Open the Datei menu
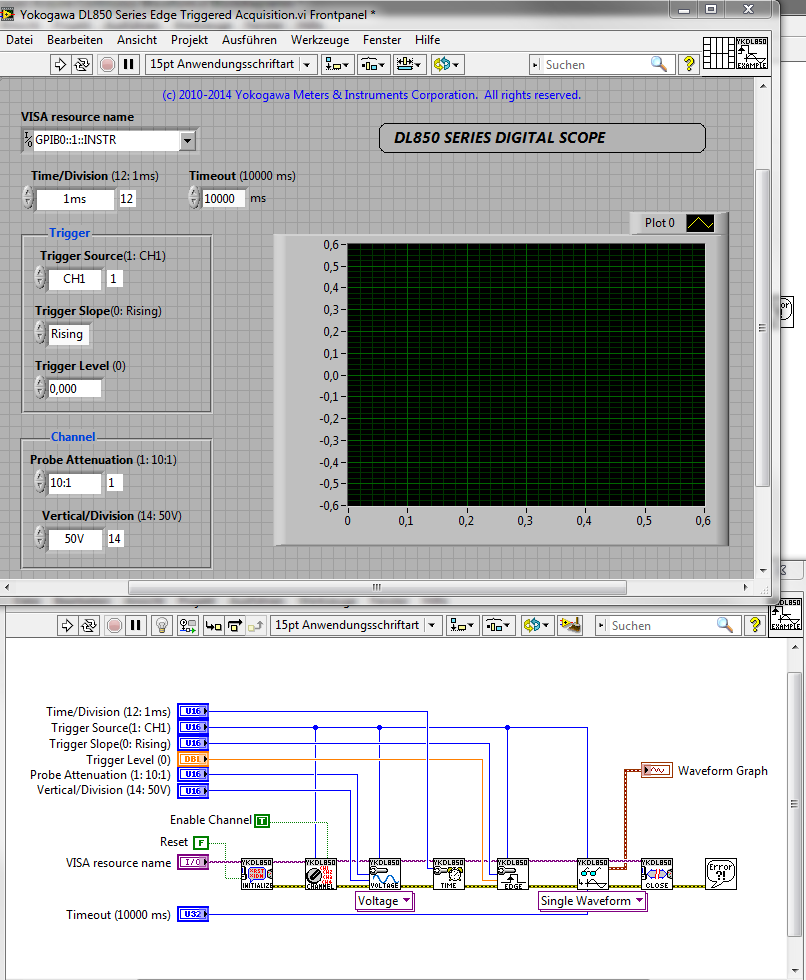This screenshot has width=806, height=980. point(19,40)
